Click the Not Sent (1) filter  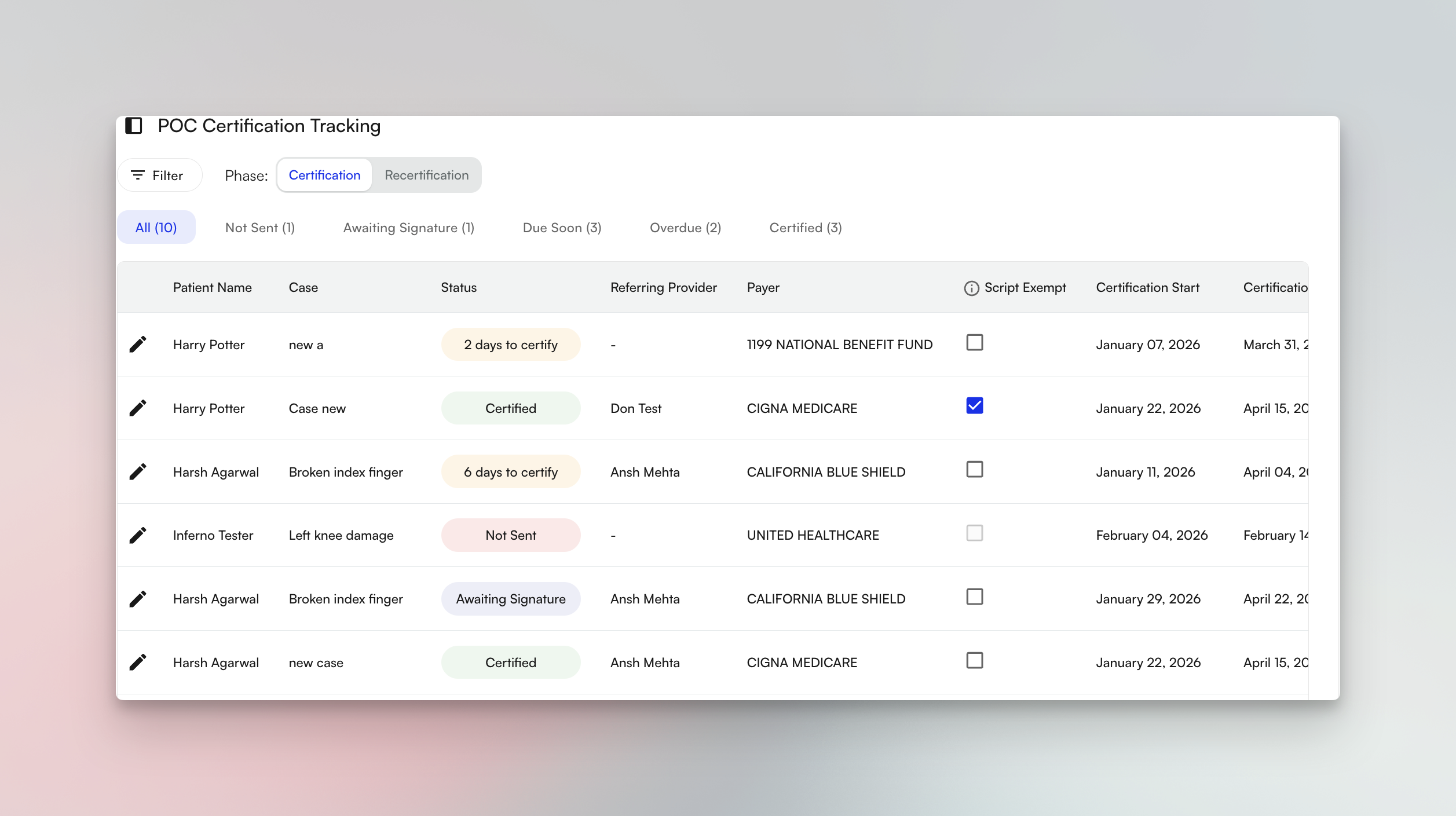coord(259,227)
